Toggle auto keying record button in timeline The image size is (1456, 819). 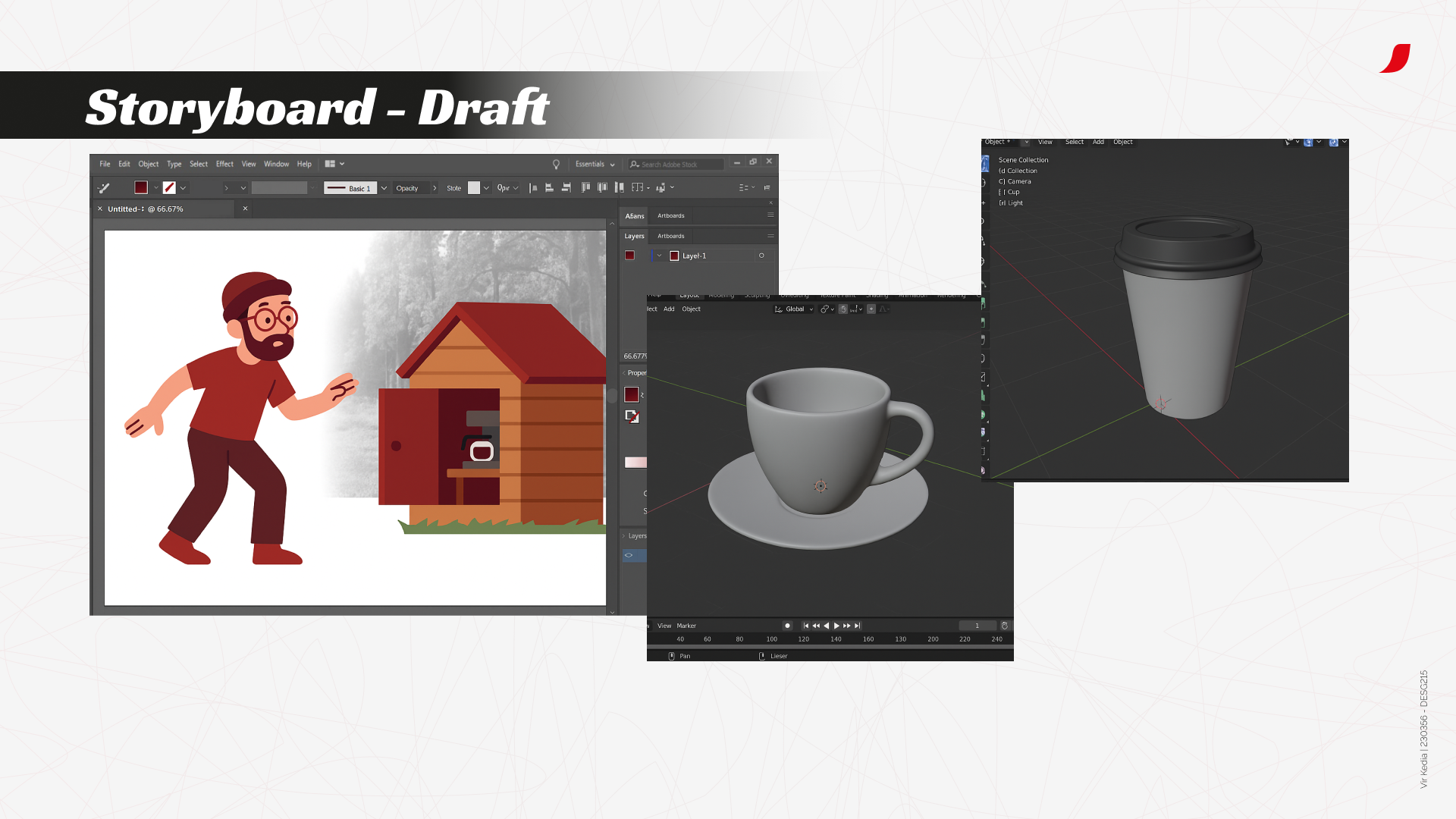(787, 626)
